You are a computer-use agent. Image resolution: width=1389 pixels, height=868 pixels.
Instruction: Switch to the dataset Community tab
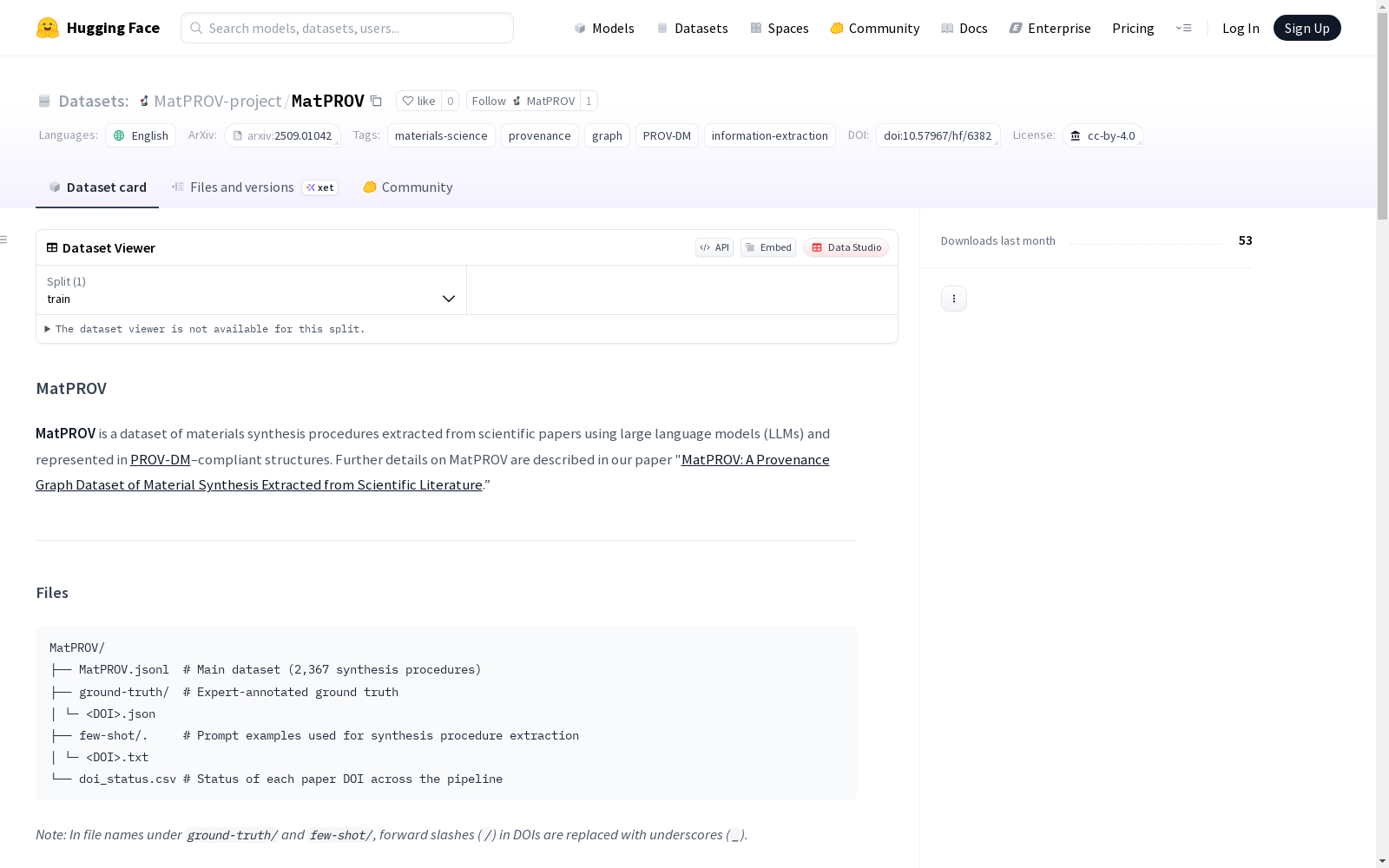pos(408,187)
